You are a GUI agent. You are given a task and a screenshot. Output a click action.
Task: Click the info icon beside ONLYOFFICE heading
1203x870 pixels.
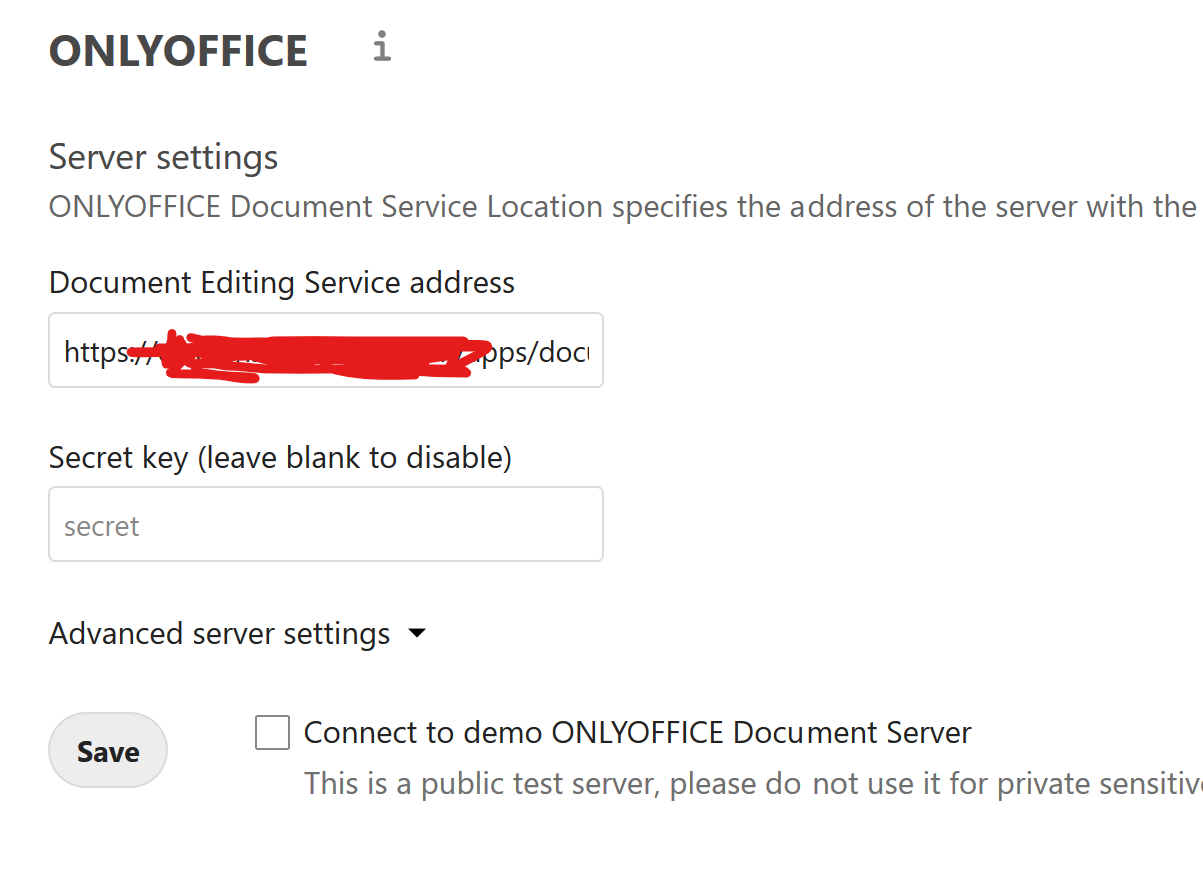point(381,47)
